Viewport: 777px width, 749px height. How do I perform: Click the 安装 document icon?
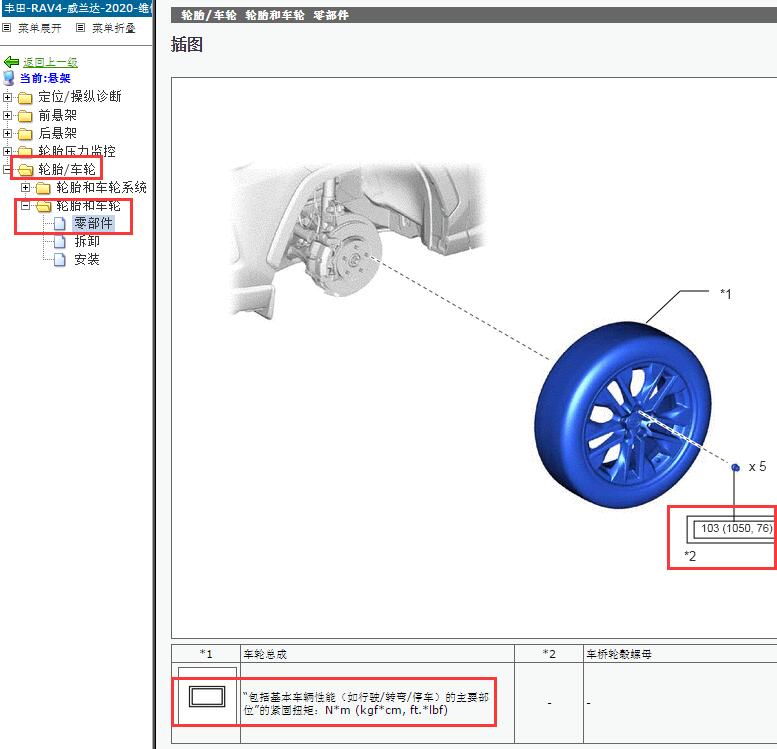click(x=59, y=259)
